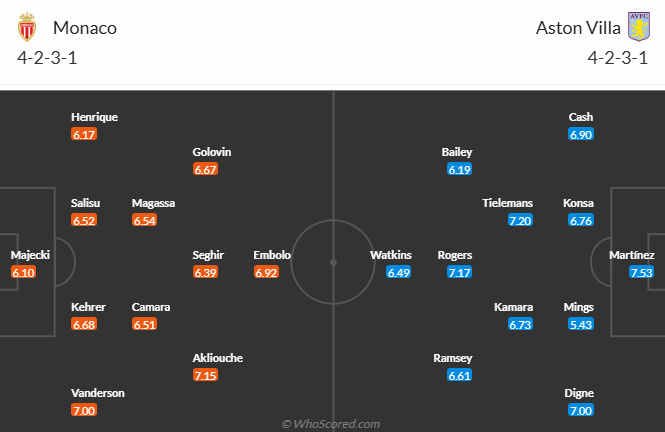Click Vanderson's 7.00 rating badge
This screenshot has width=665, height=432.
pyautogui.click(x=84, y=410)
